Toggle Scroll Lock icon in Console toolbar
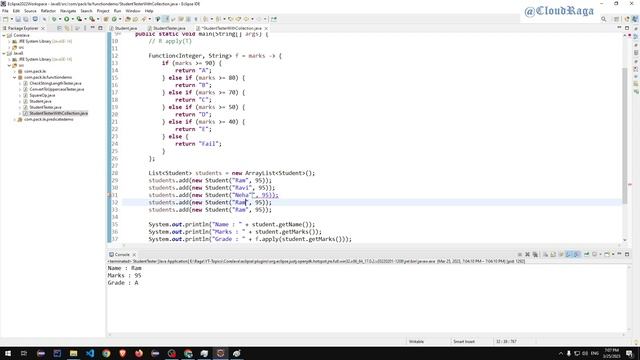Viewport: 640px width, 360px height. [553, 254]
